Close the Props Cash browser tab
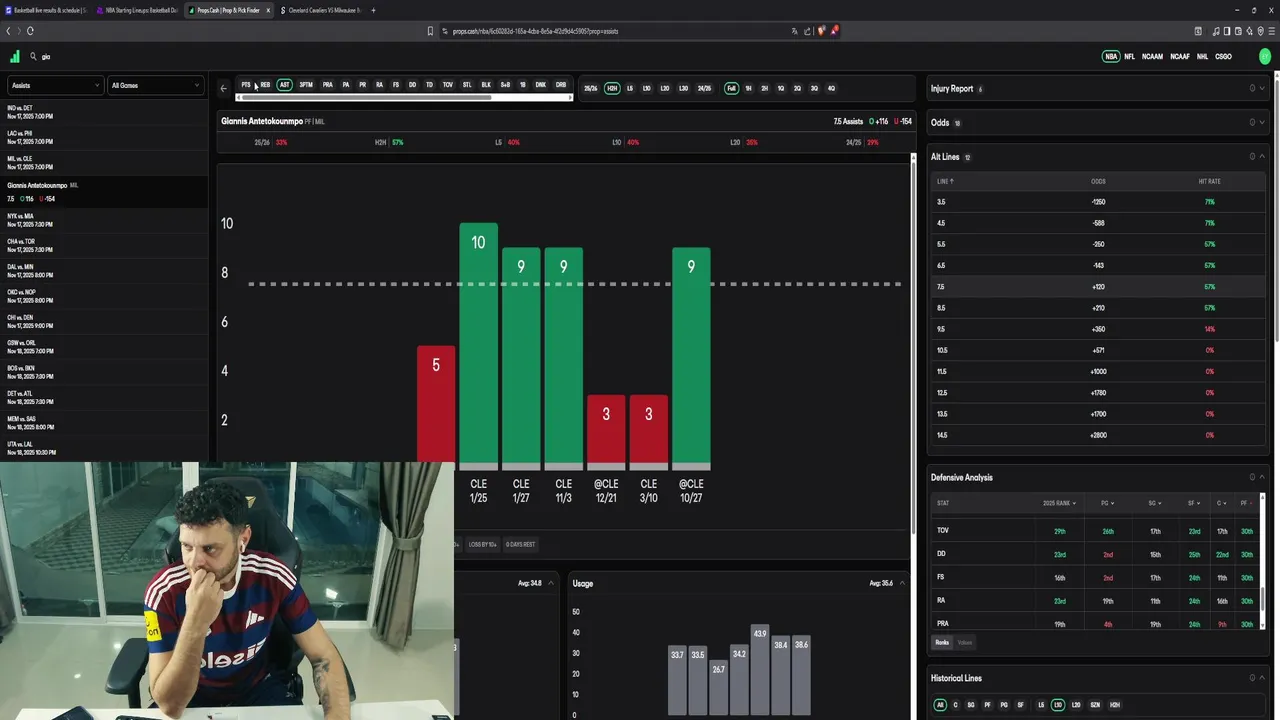 [x=268, y=10]
